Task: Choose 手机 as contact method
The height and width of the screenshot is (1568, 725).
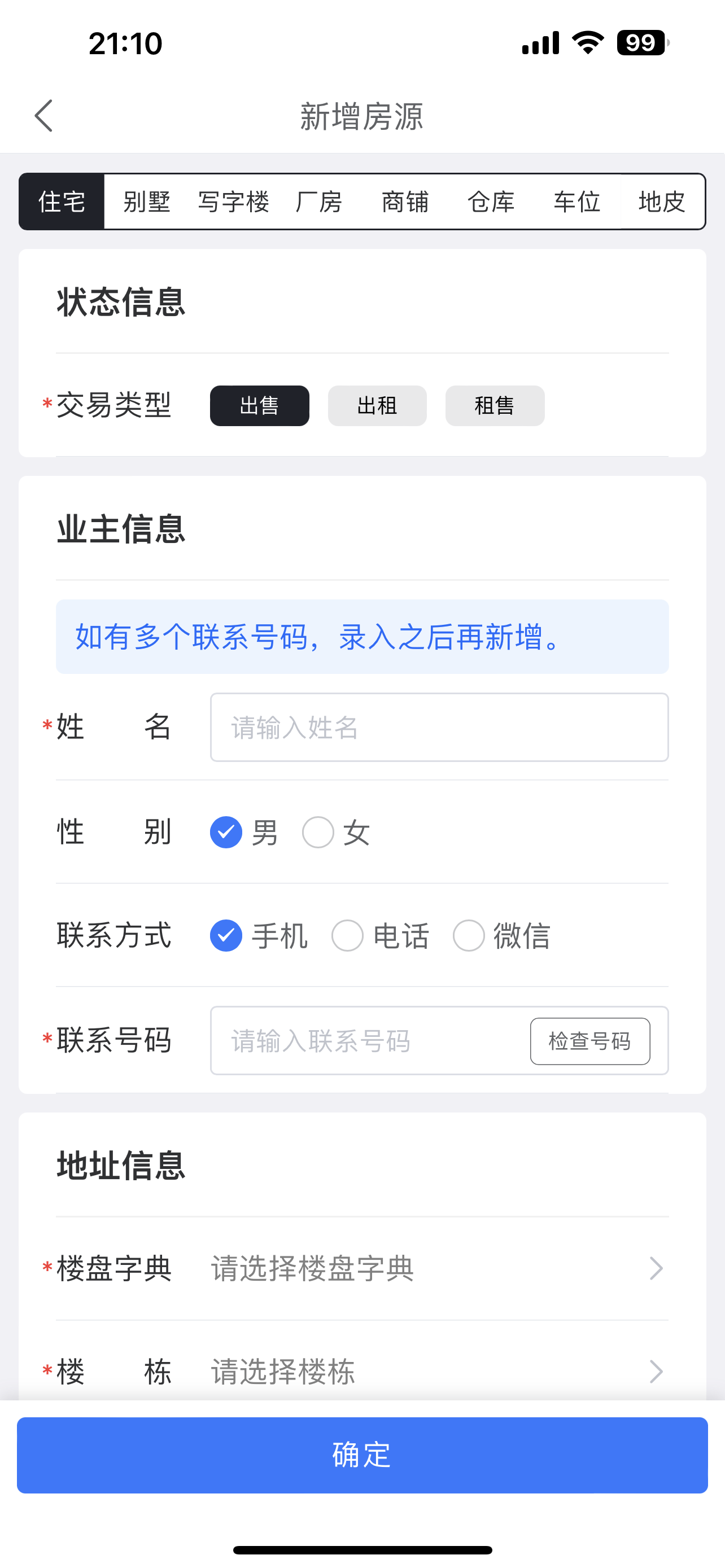Action: [226, 936]
